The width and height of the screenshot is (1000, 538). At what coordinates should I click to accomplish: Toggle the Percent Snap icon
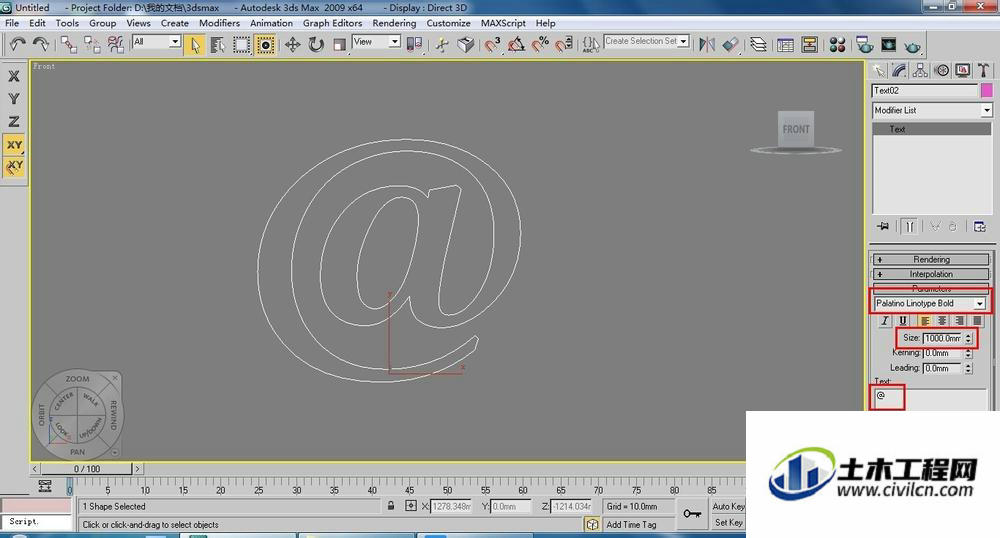(x=540, y=45)
